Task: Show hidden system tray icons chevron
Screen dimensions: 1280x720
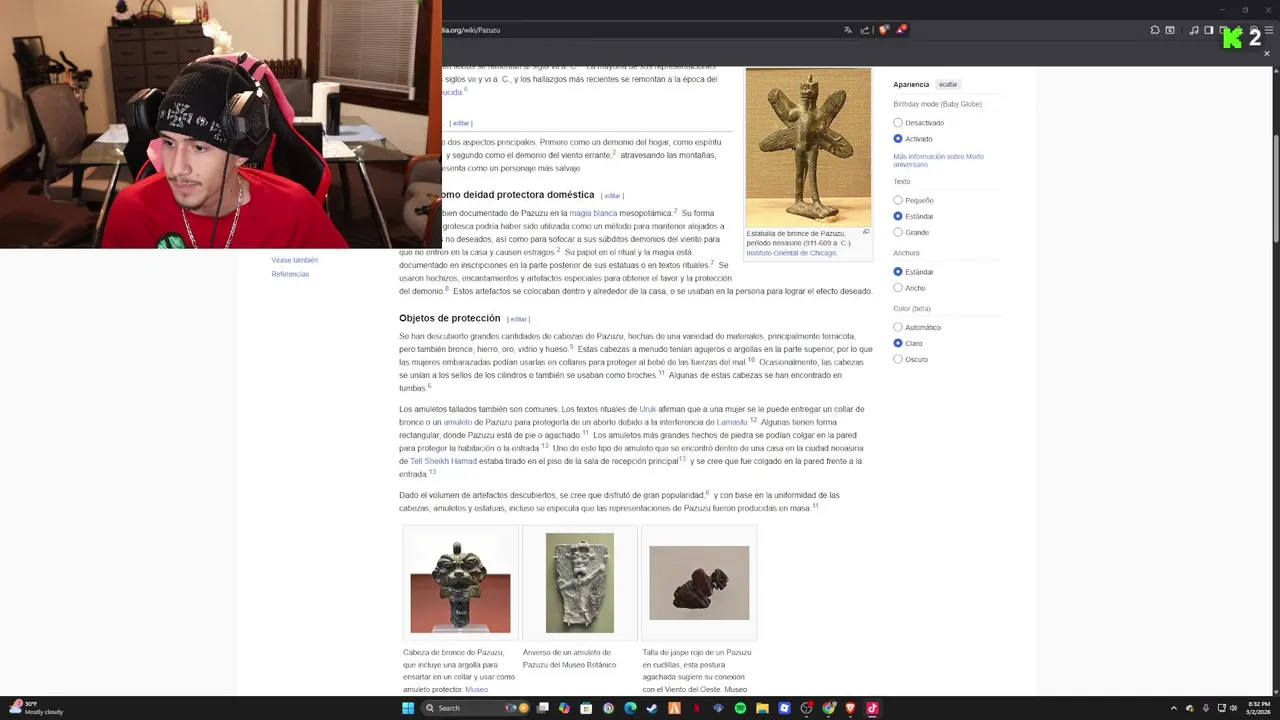Action: [x=1175, y=708]
